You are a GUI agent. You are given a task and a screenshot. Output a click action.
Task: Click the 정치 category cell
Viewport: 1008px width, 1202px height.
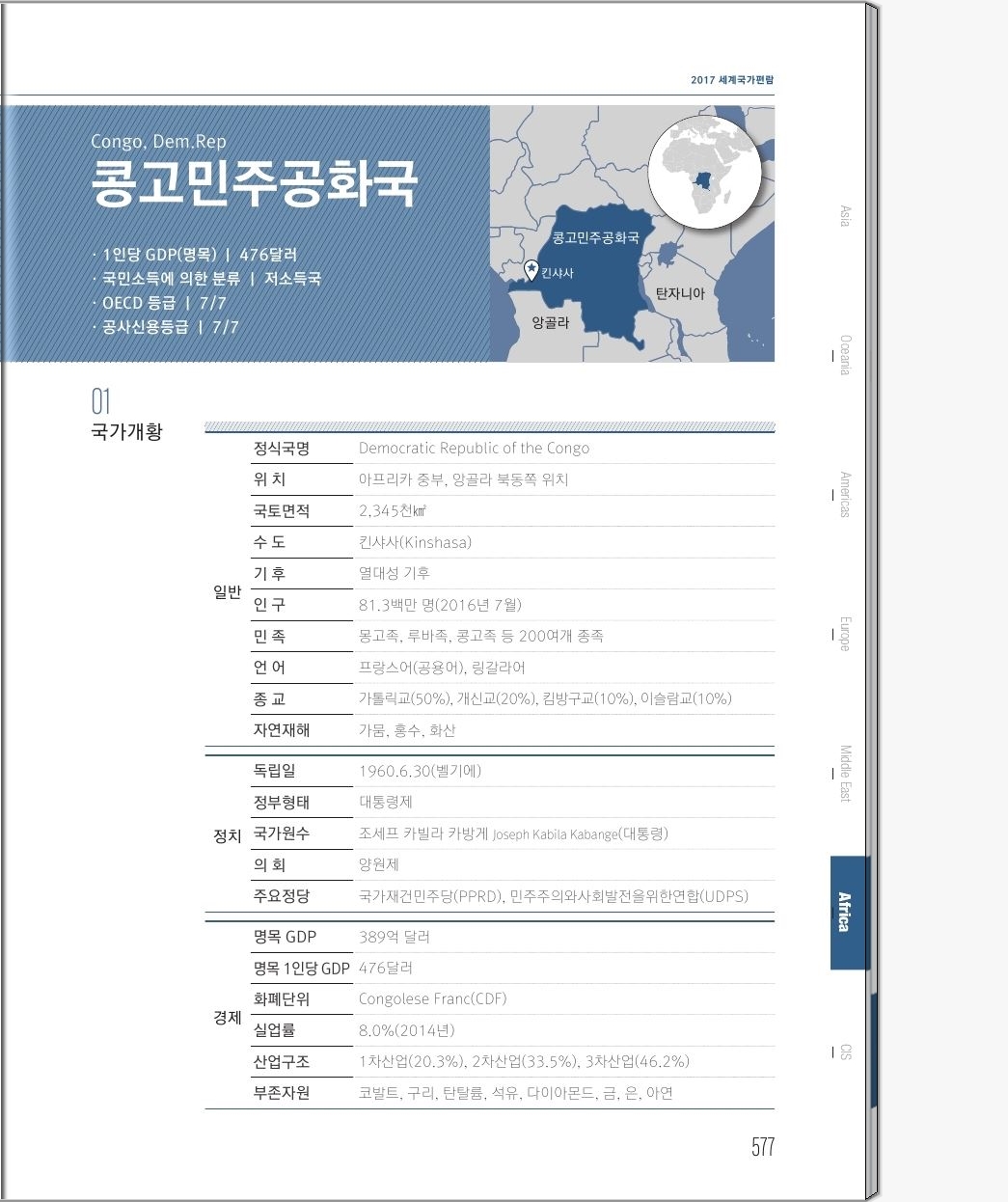[x=227, y=835]
